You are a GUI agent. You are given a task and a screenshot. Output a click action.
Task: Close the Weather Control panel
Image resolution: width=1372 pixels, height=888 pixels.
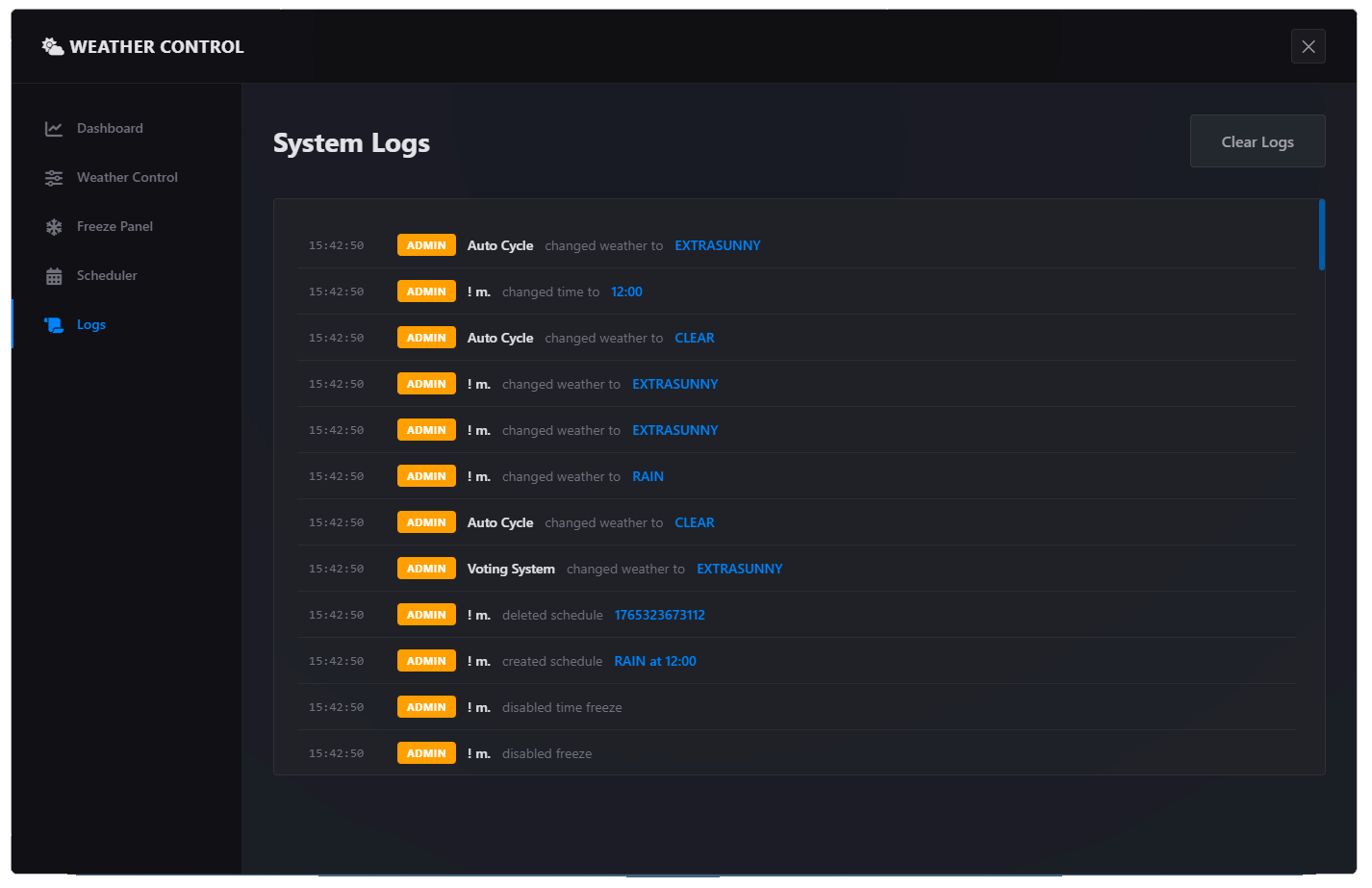[1308, 46]
